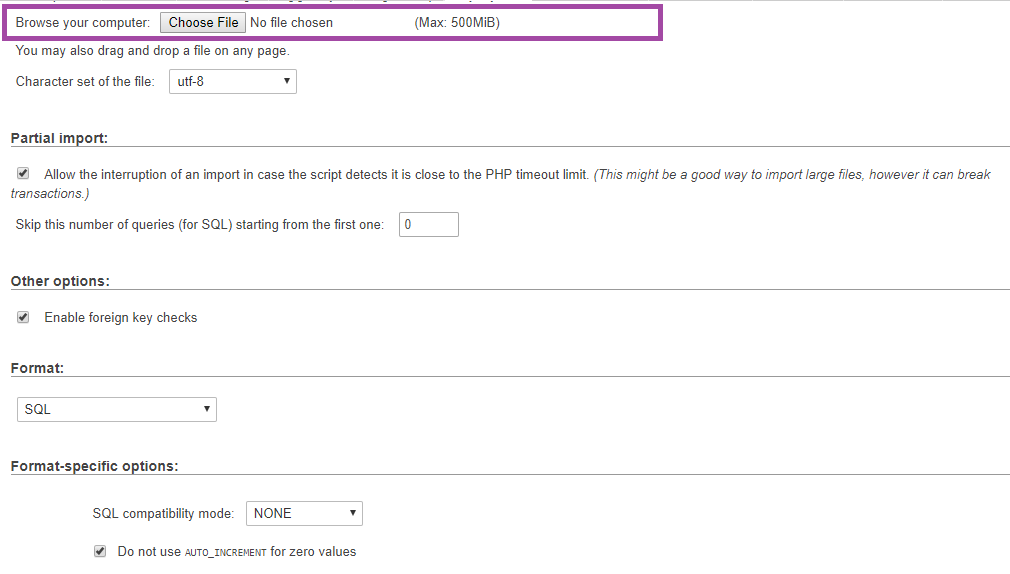Open the Format SQL dropdown
This screenshot has width=1010, height=574.
(x=117, y=409)
